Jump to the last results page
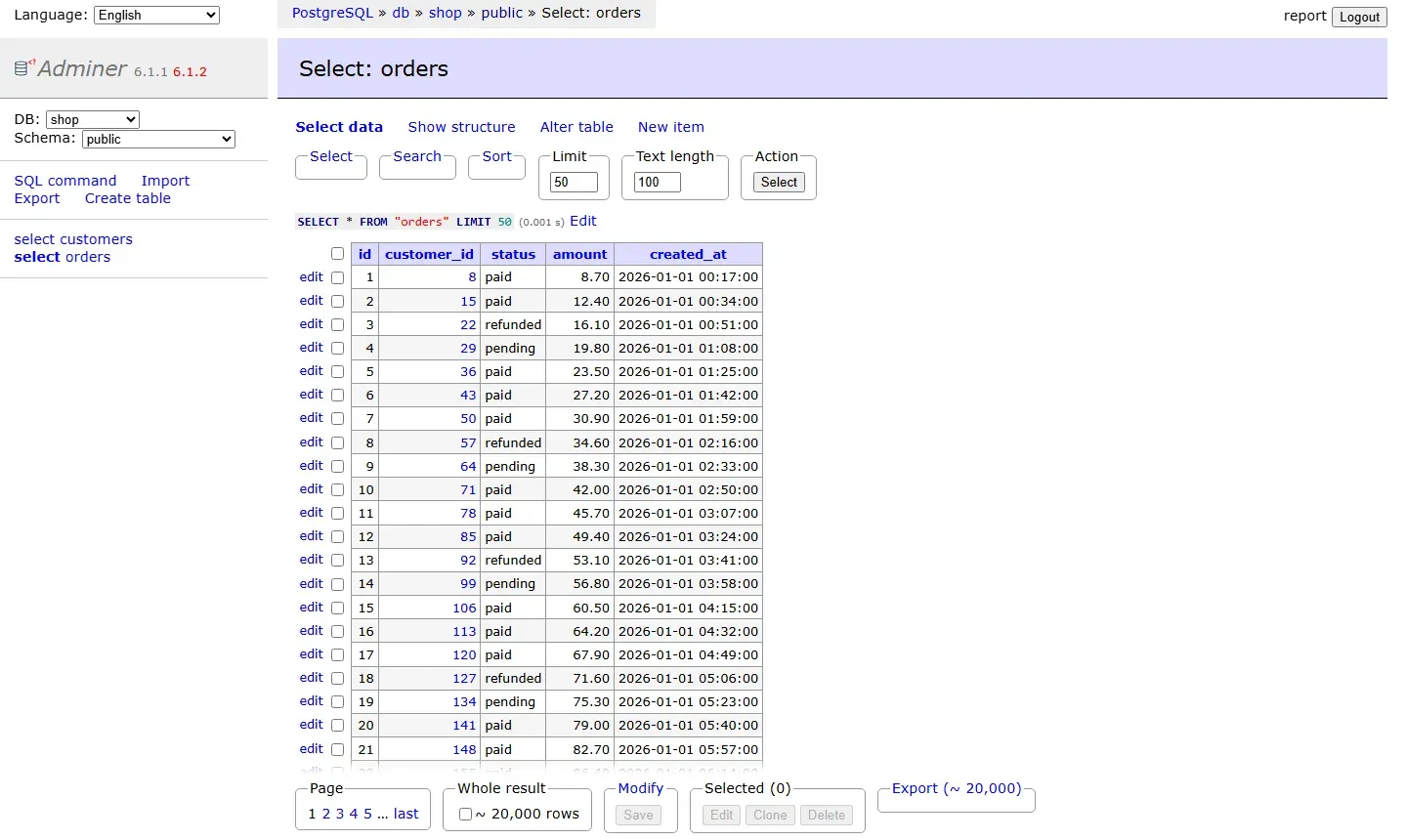1407x840 pixels. (406, 814)
